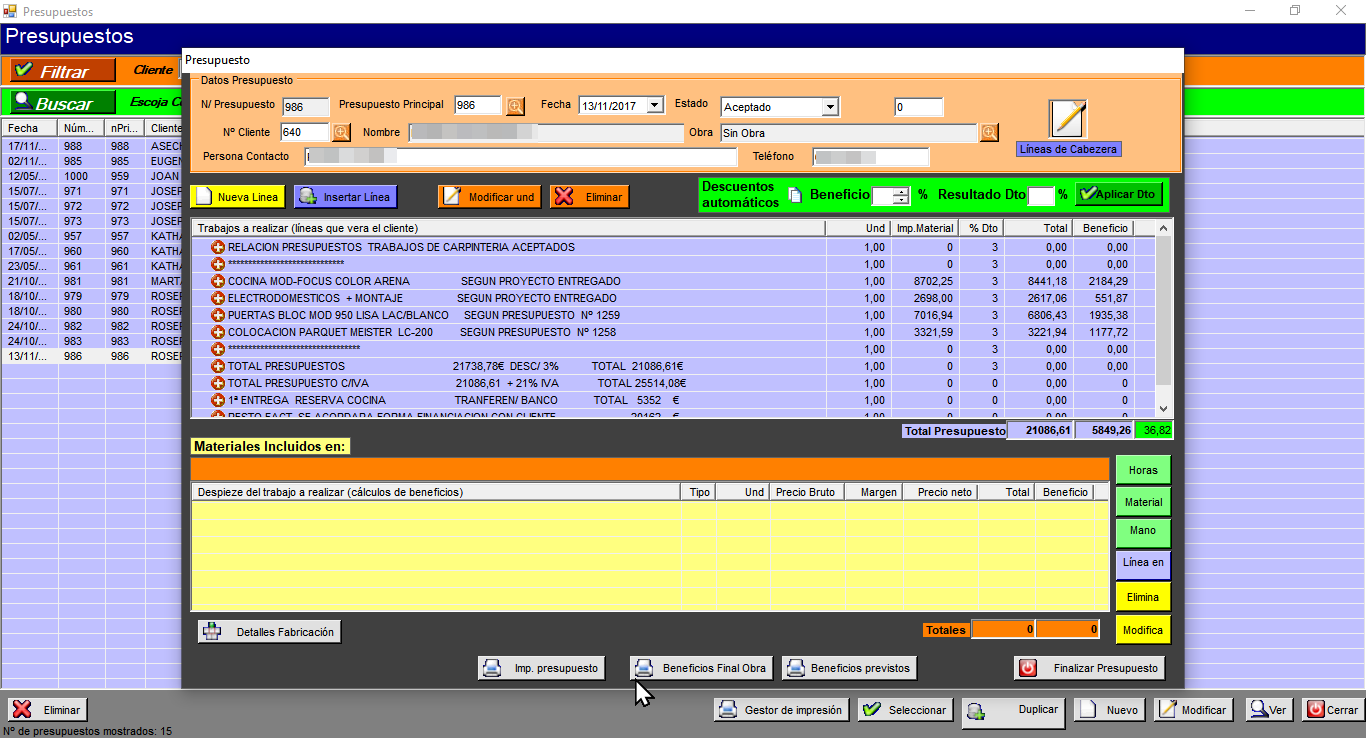Click Nueva Línea button

pos(236,197)
